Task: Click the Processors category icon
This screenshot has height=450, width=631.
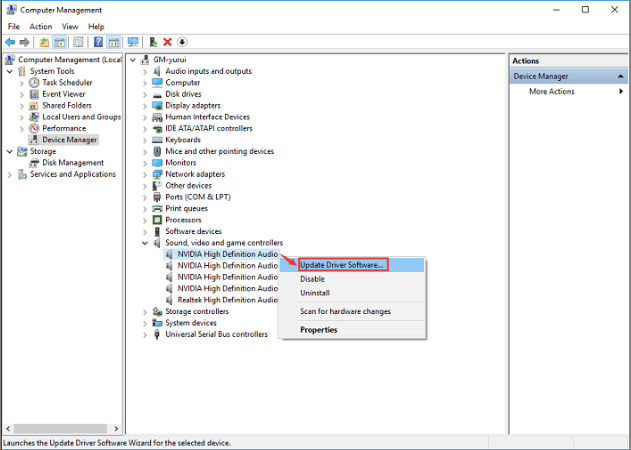Action: pyautogui.click(x=157, y=220)
